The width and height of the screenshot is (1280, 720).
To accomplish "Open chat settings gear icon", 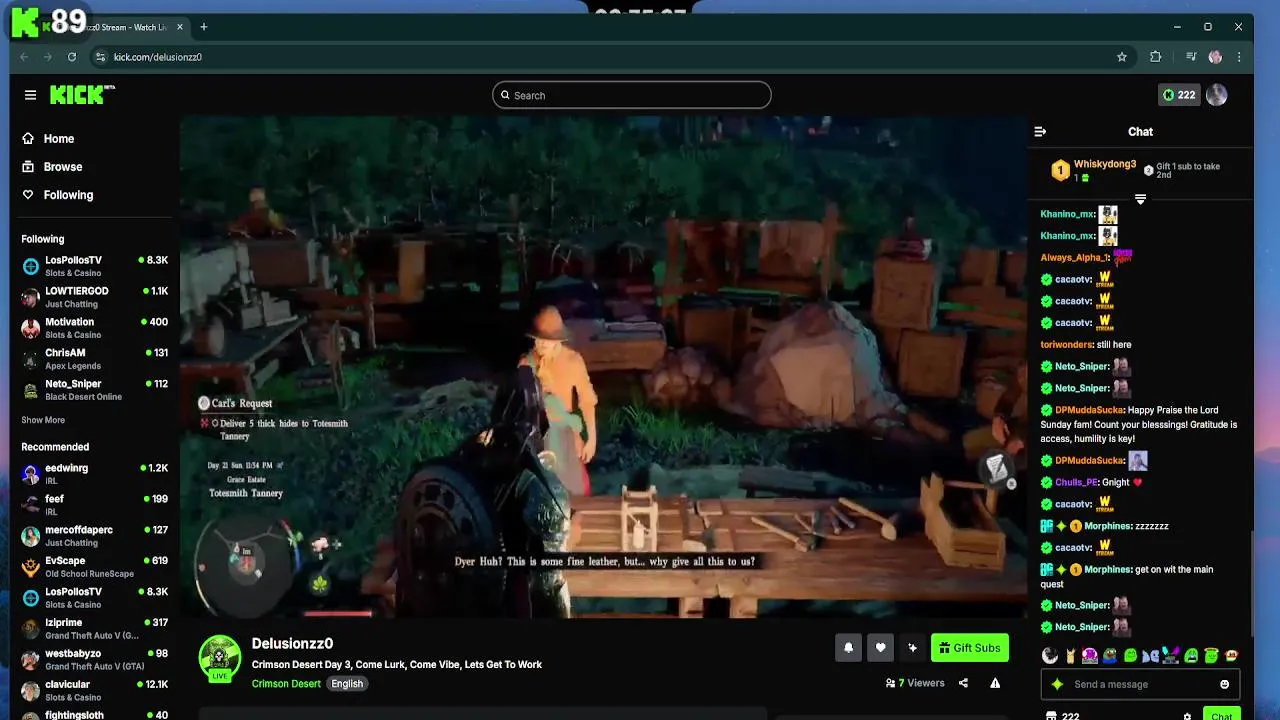I will coord(1187,716).
